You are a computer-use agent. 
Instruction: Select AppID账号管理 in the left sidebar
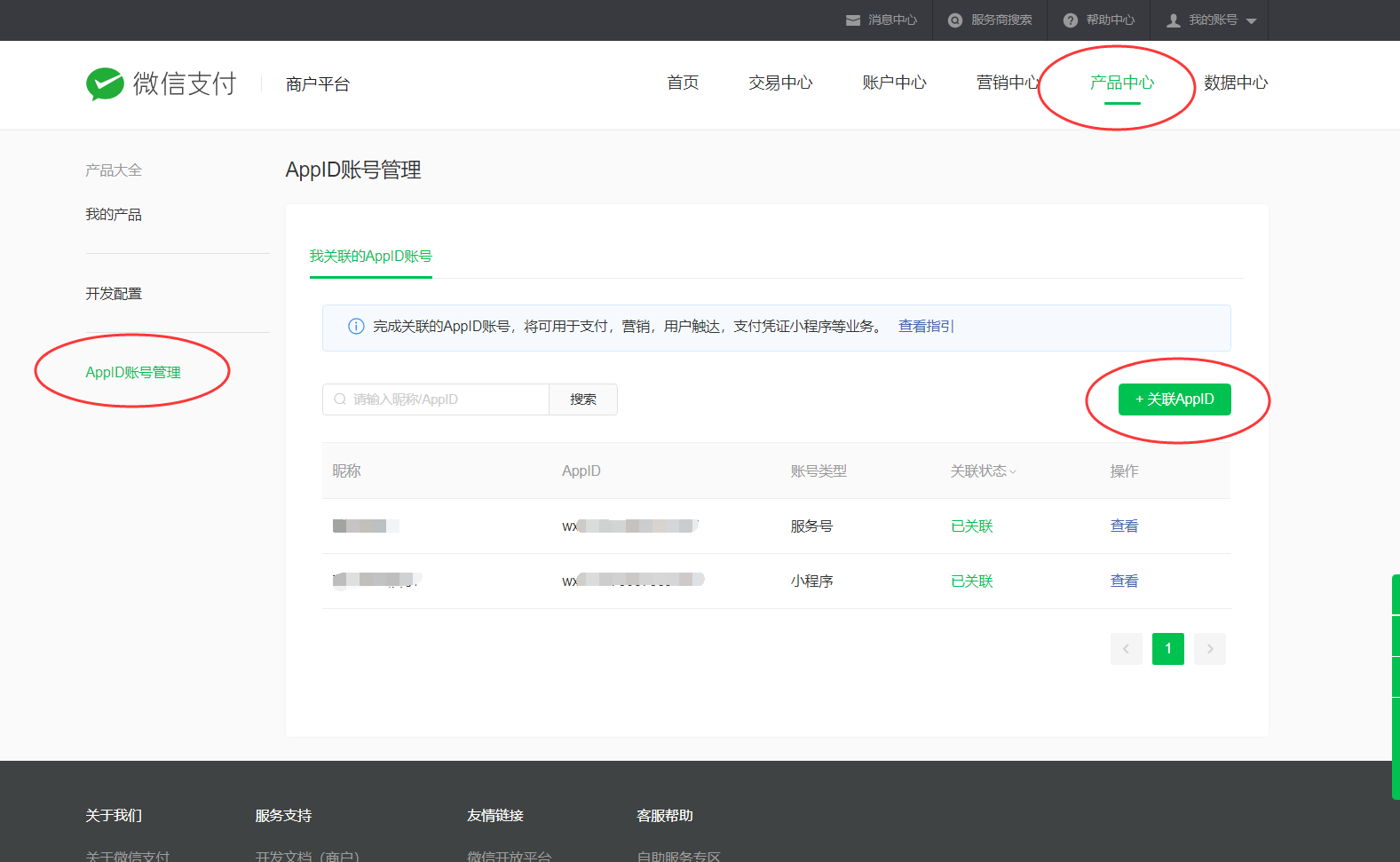pos(133,373)
